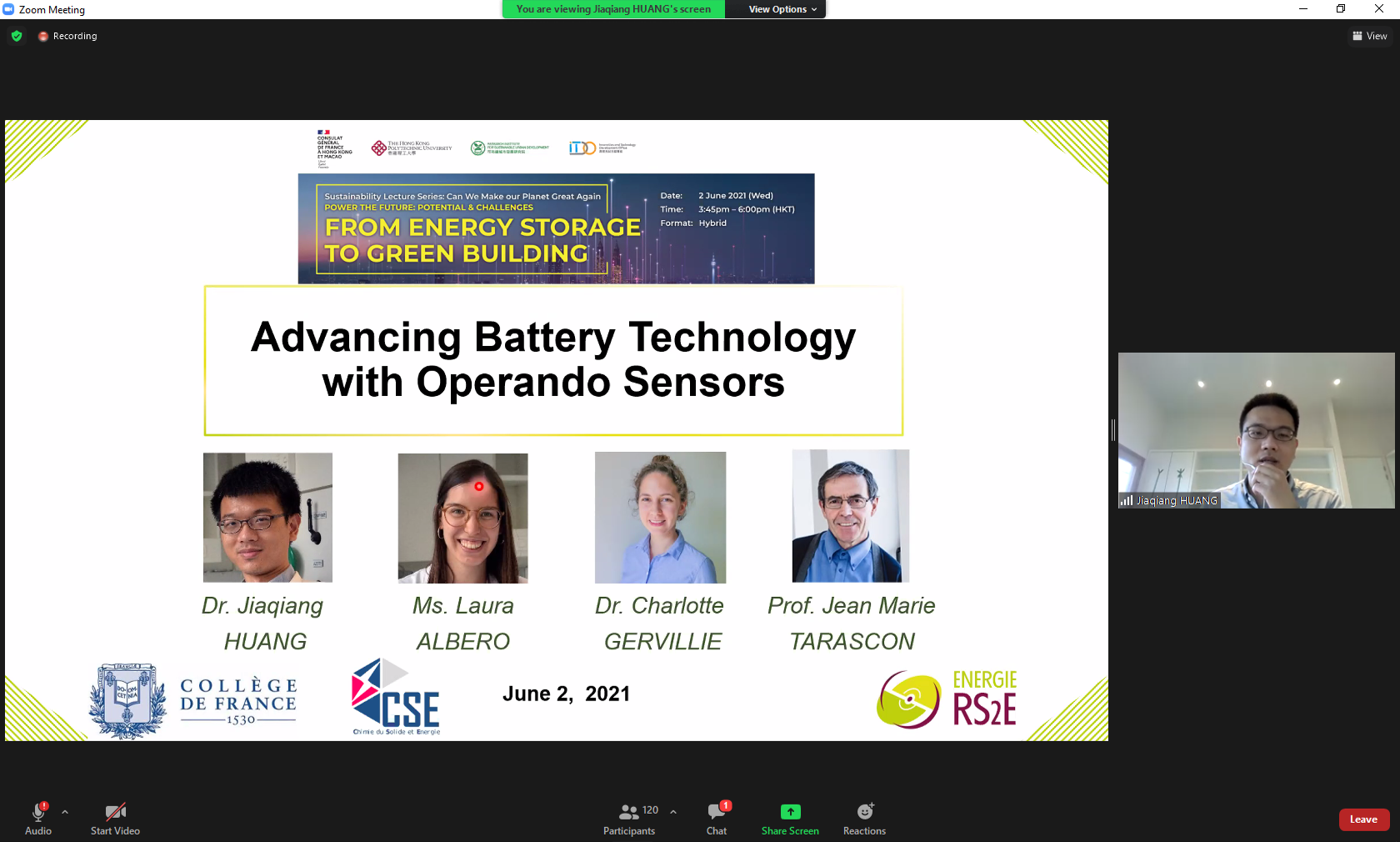Click the divider handle beside video panel

(x=1113, y=430)
